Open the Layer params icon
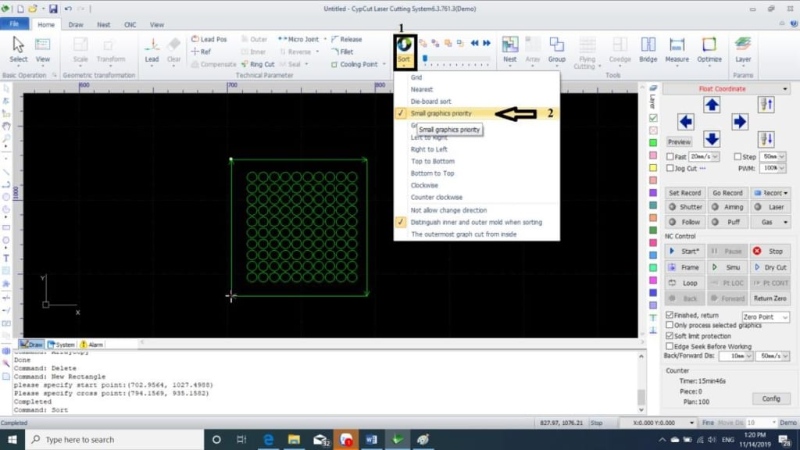Screen dimensions: 800x450 pyautogui.click(x=743, y=48)
